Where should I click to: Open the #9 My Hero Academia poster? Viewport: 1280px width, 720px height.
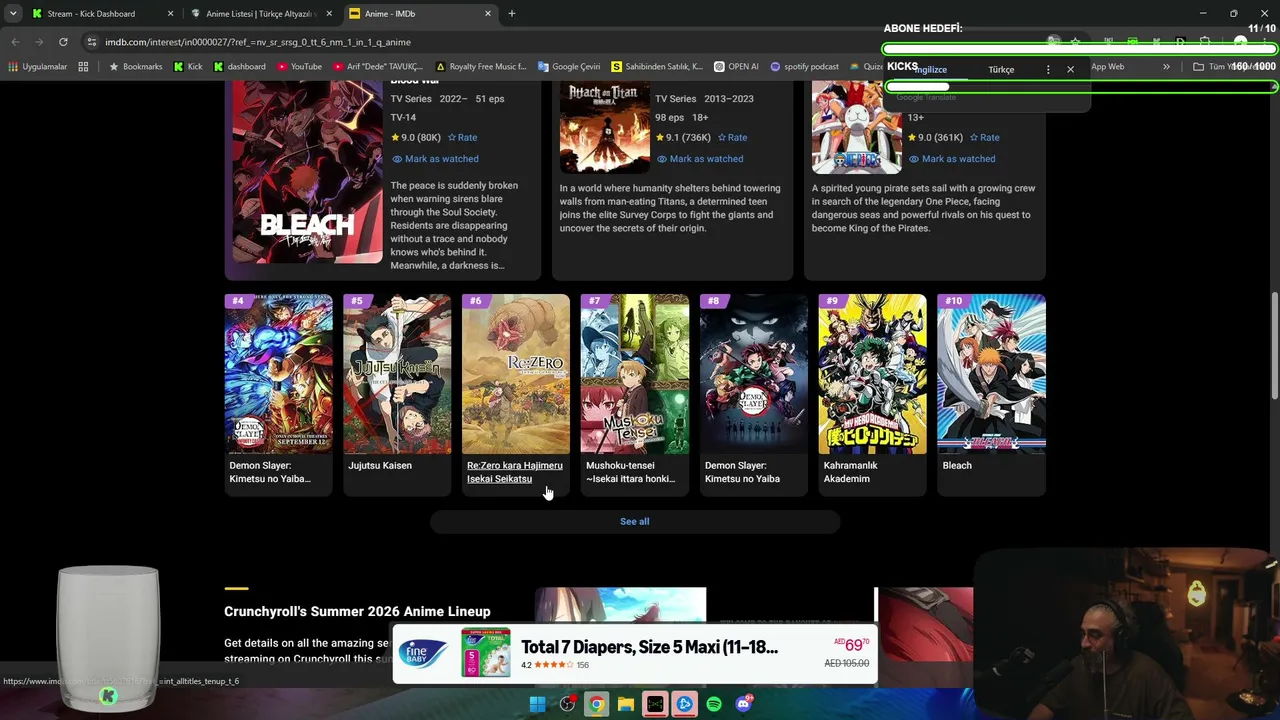pos(872,374)
